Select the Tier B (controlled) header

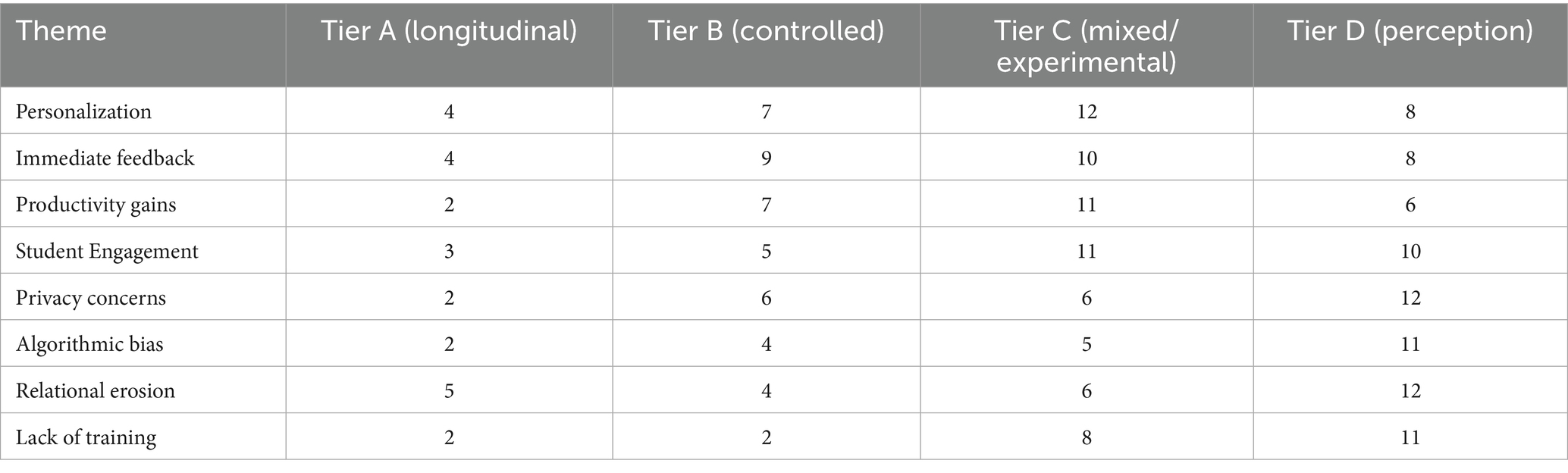(x=766, y=31)
